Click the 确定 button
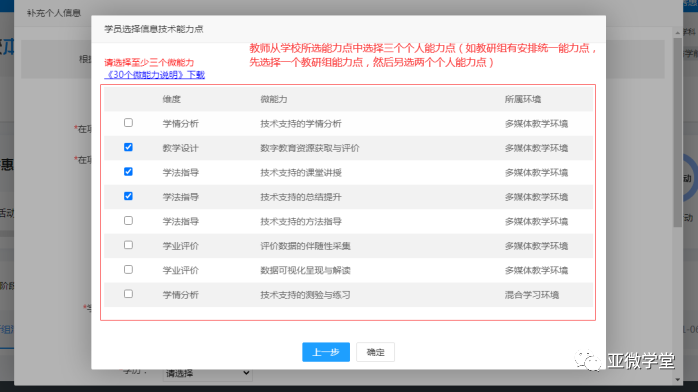Screen dimensions: 698x392 375,352
